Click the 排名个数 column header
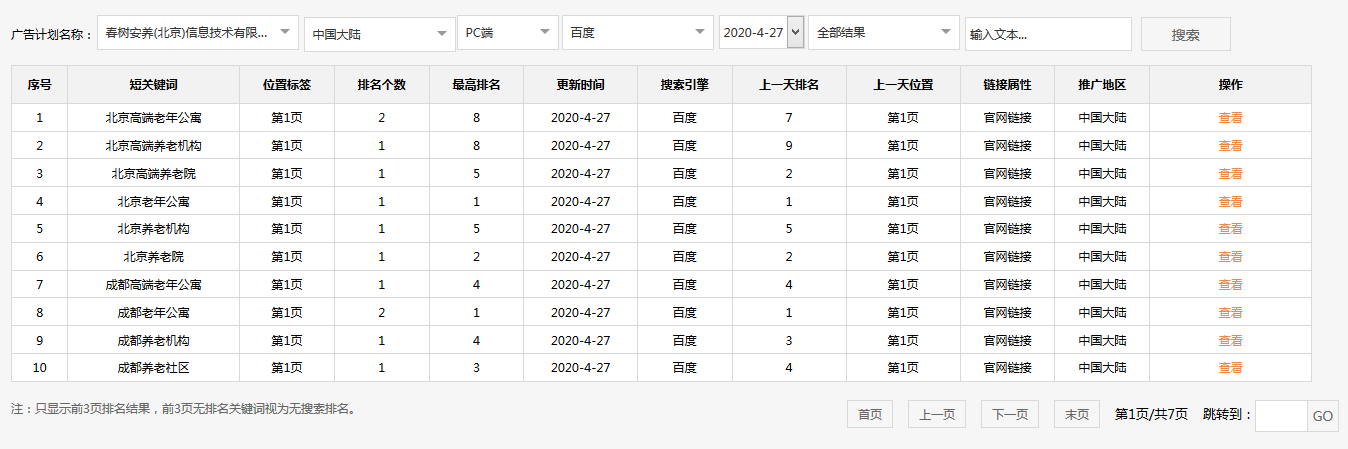 (382, 85)
